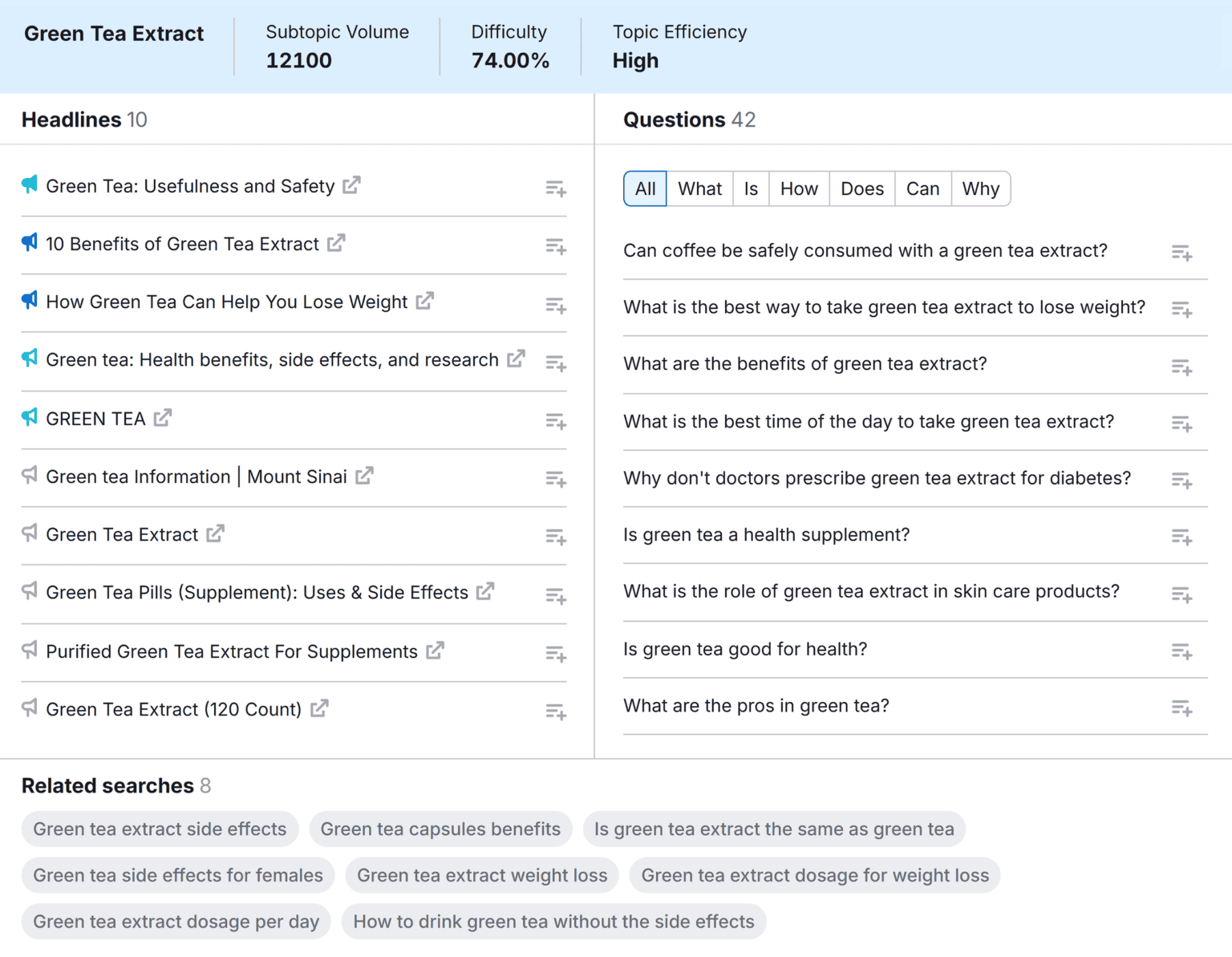Viewport: 1232px width, 957px height.
Task: Select the question "Is green tea good for health?"
Action: tap(745, 649)
